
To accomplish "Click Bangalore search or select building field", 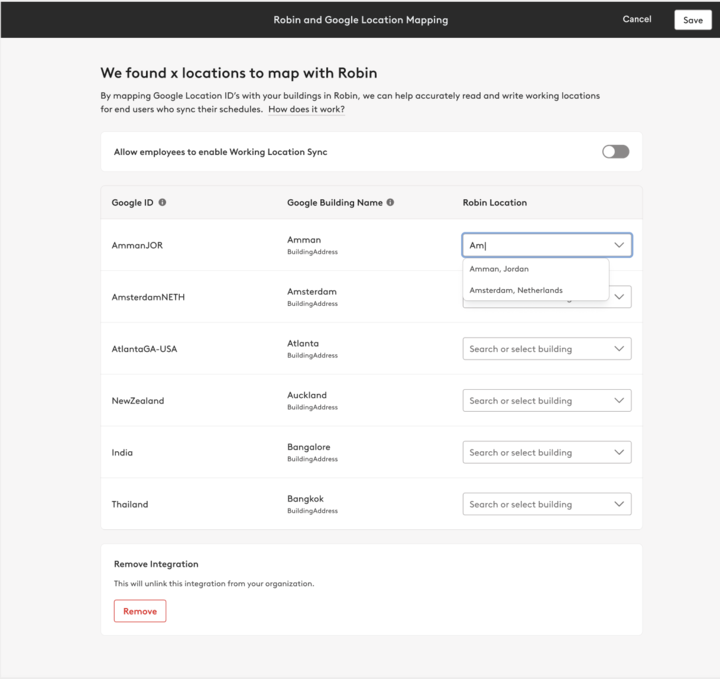I will 535,453.
